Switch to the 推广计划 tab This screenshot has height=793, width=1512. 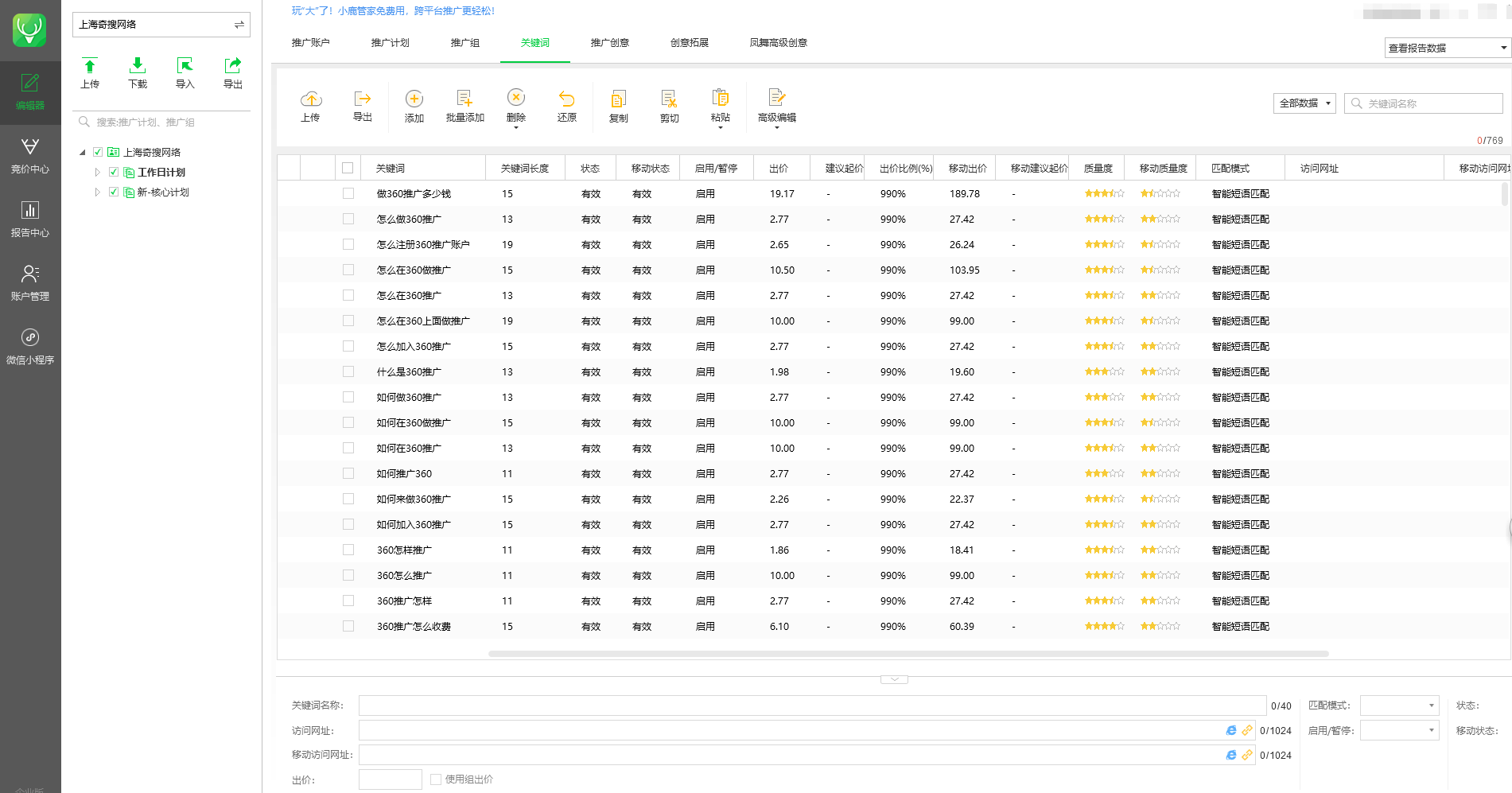[391, 43]
